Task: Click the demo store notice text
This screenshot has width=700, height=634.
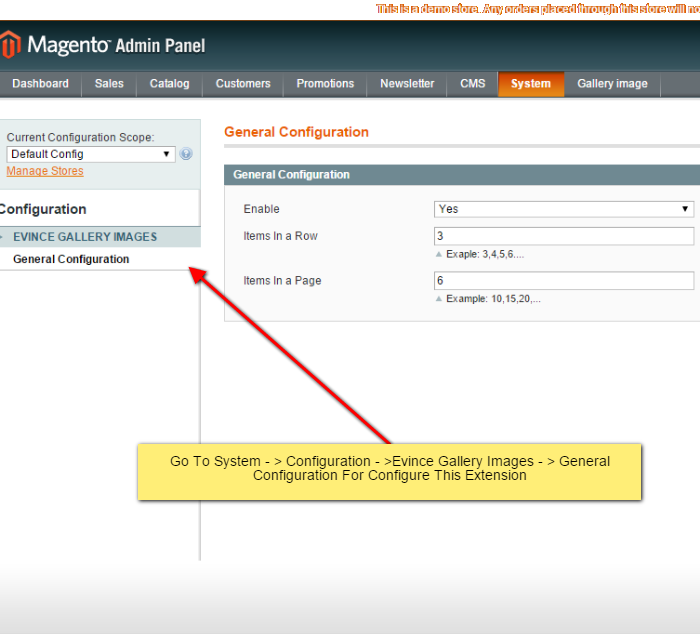Action: [x=538, y=9]
